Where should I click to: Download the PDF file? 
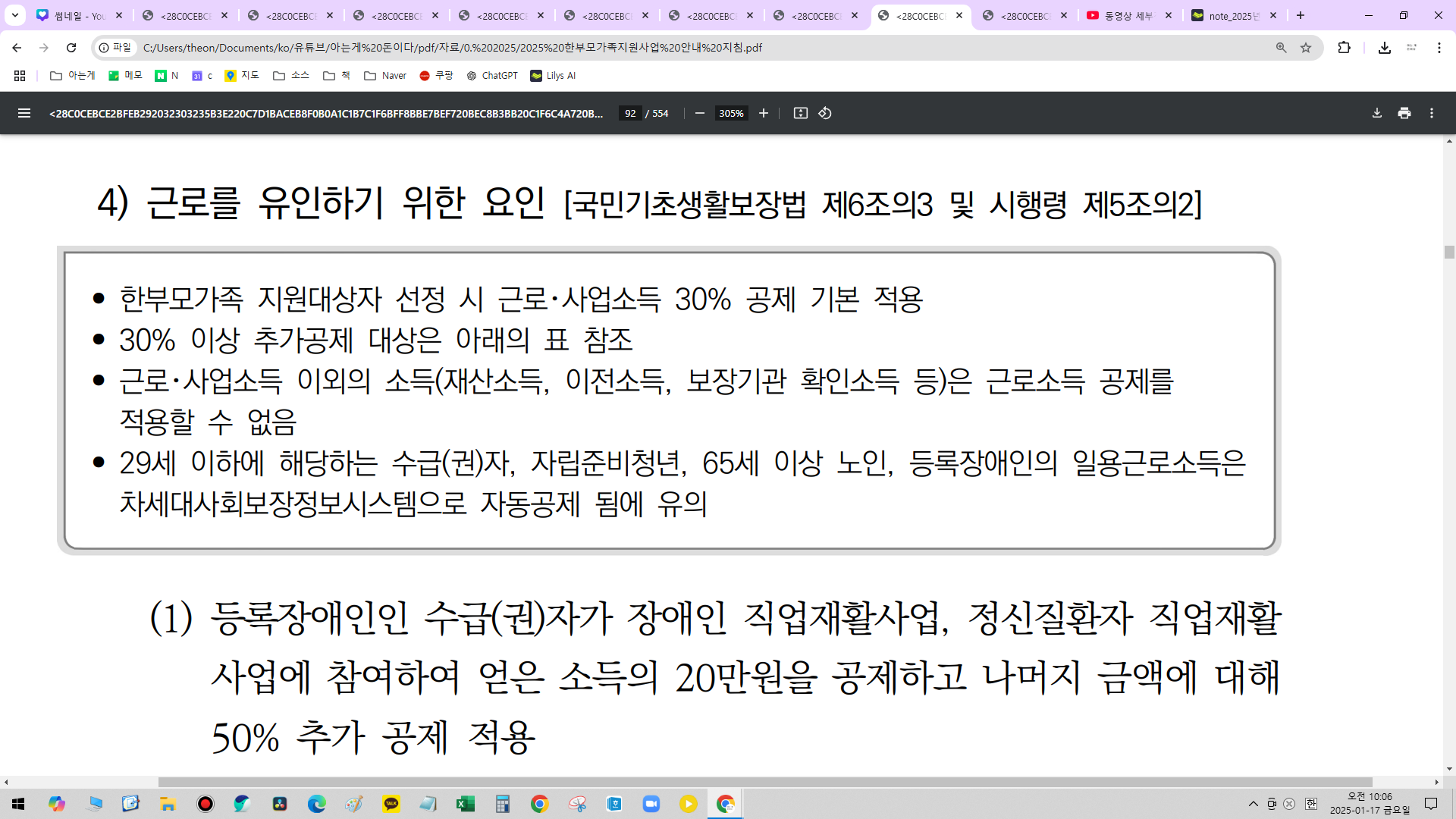1376,113
